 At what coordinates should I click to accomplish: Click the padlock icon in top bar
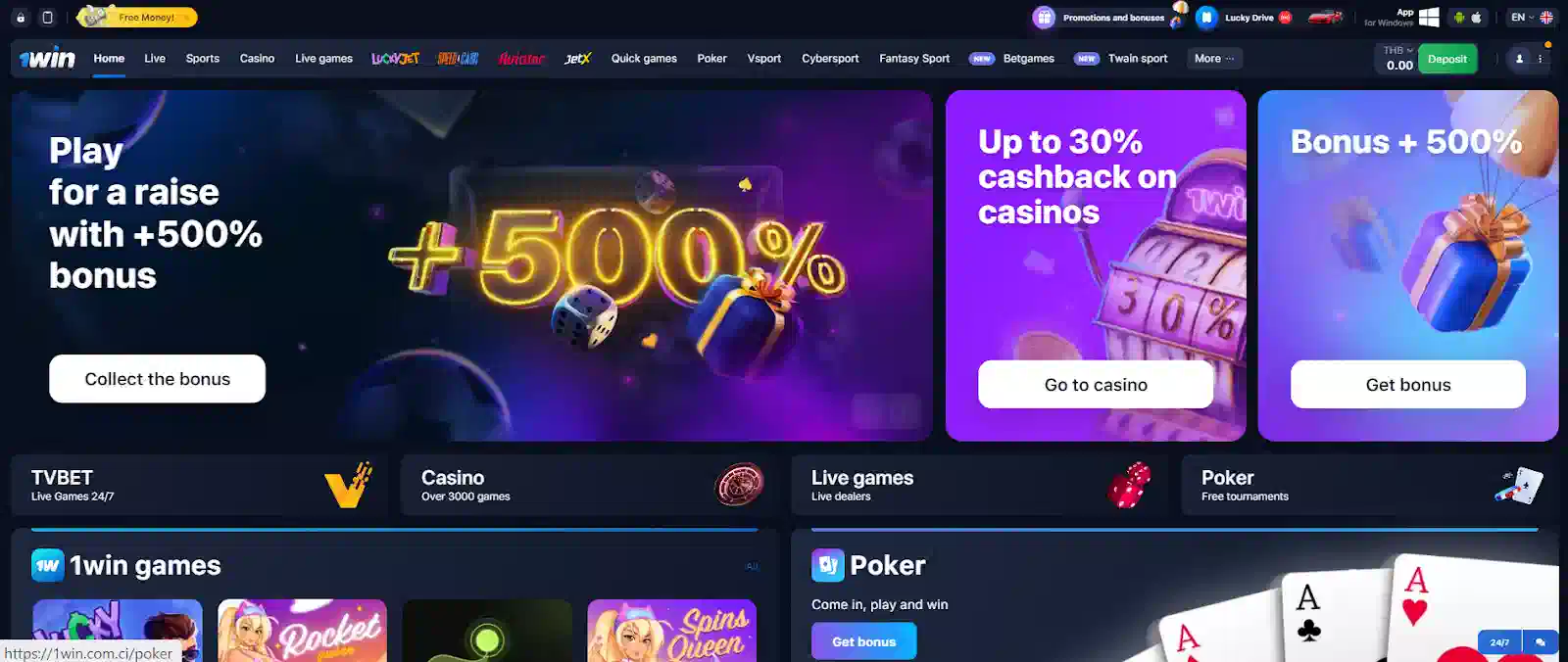21,17
